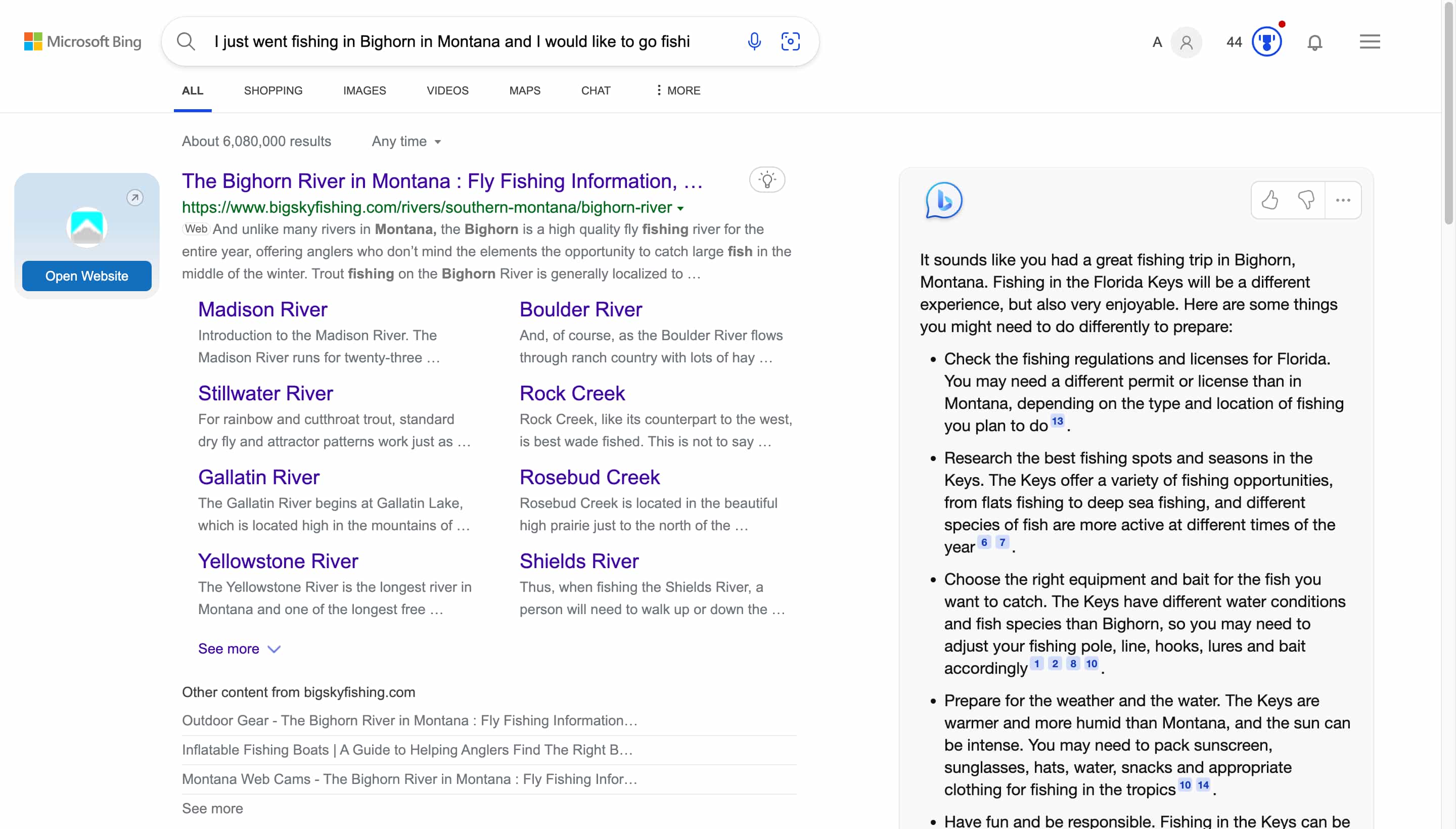Click the lightbulb feedback icon on the result
1456x829 pixels.
767,179
